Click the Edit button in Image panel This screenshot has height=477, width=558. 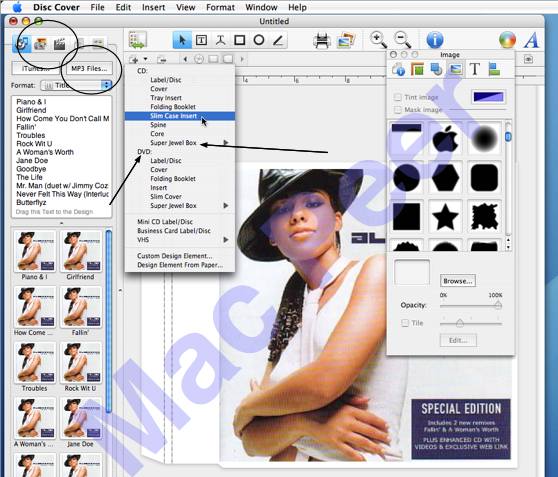458,340
